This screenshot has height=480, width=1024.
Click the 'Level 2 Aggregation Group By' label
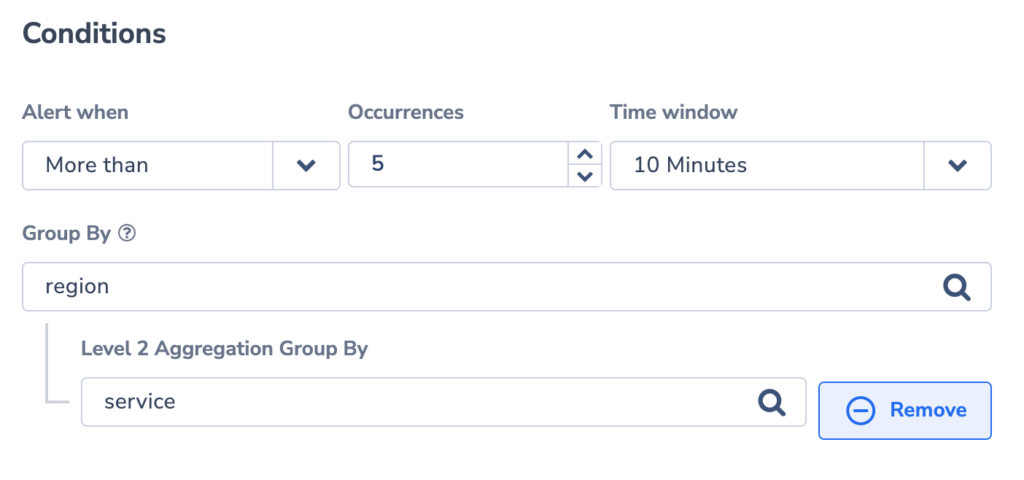(224, 349)
